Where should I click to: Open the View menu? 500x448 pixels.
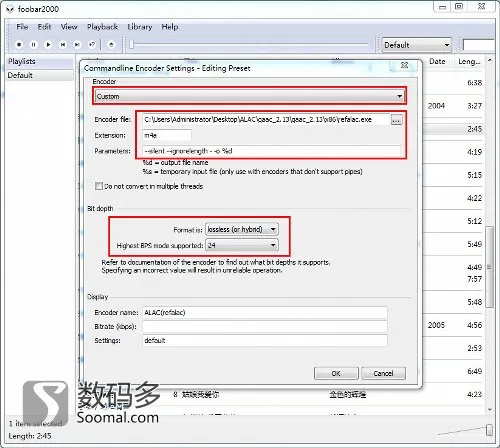click(69, 27)
